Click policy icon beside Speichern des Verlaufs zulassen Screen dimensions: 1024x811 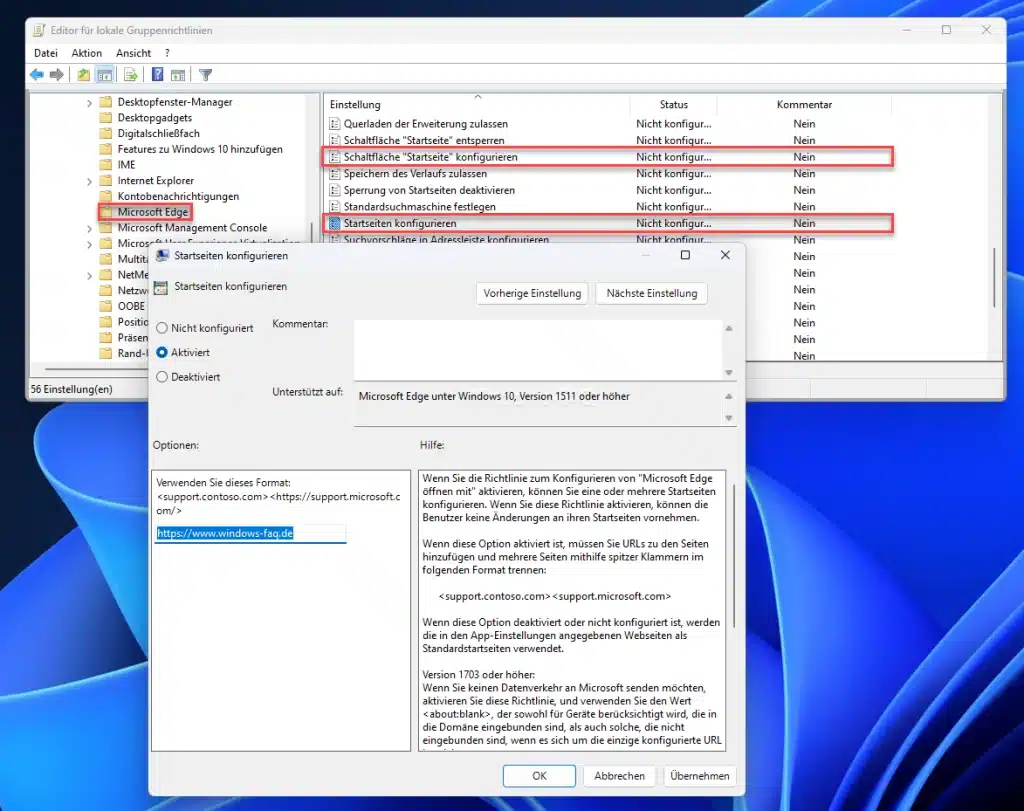point(334,173)
